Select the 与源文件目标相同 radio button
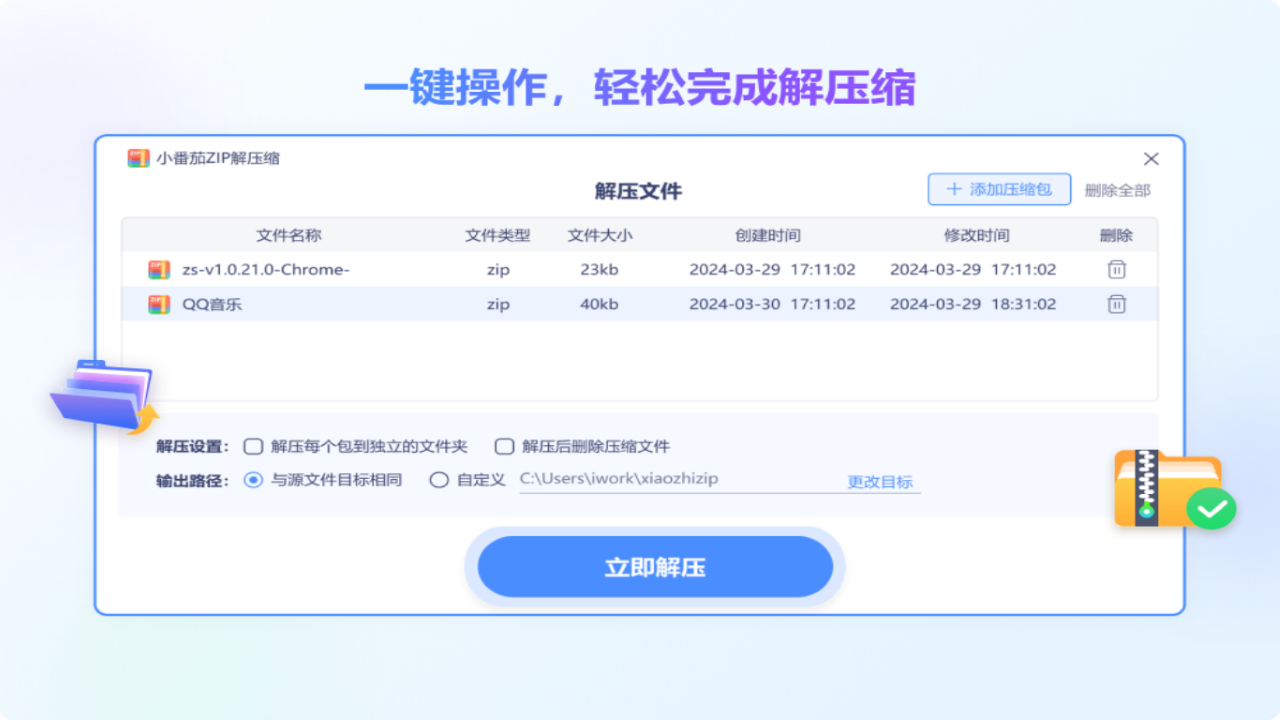Viewport: 1280px width, 720px height. coord(253,480)
